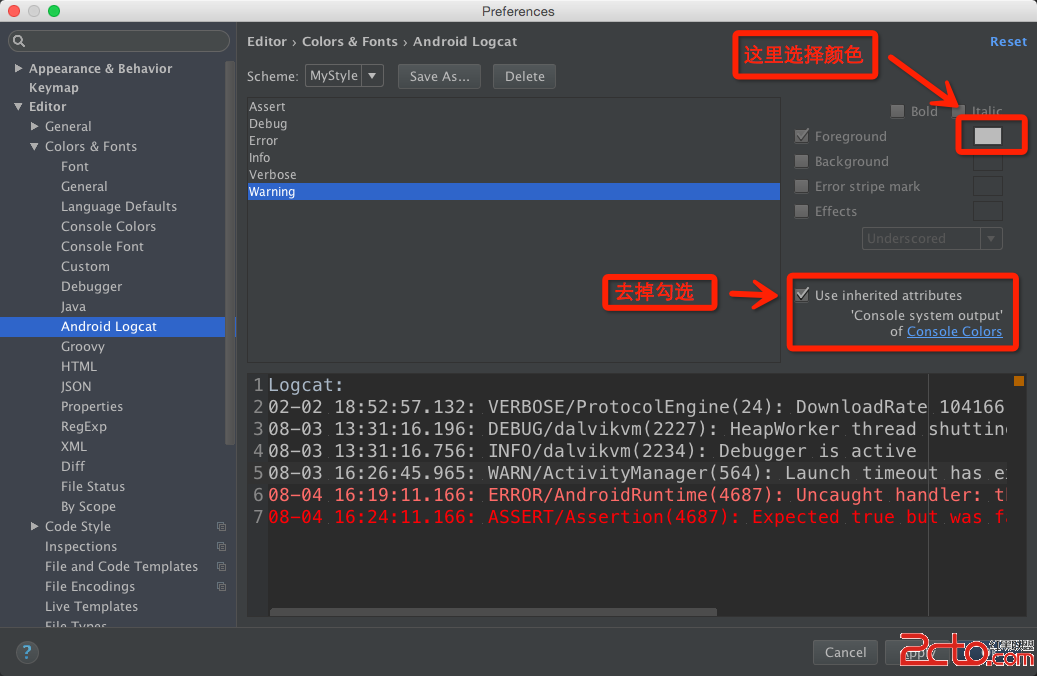This screenshot has width=1037, height=676.
Task: Open JSON colors settings
Action: tap(76, 386)
